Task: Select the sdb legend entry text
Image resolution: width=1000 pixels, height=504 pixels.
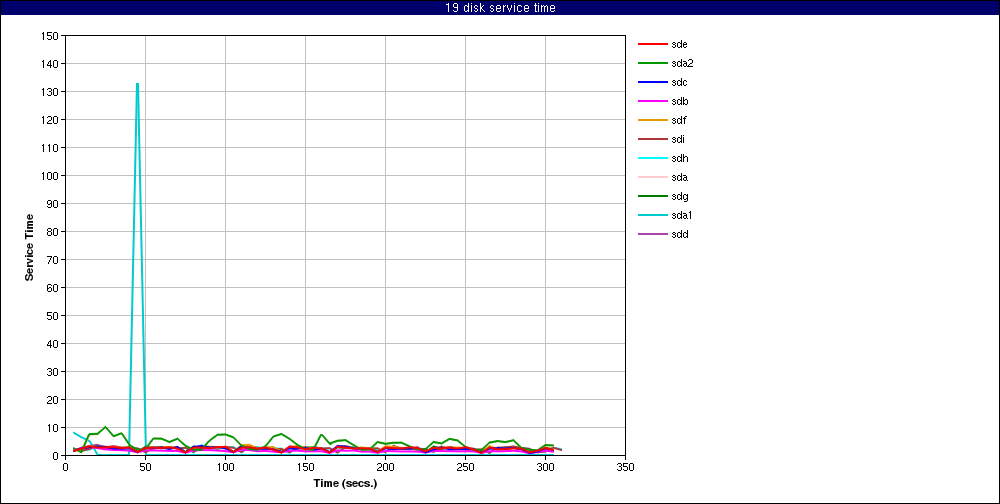Action: coord(679,101)
